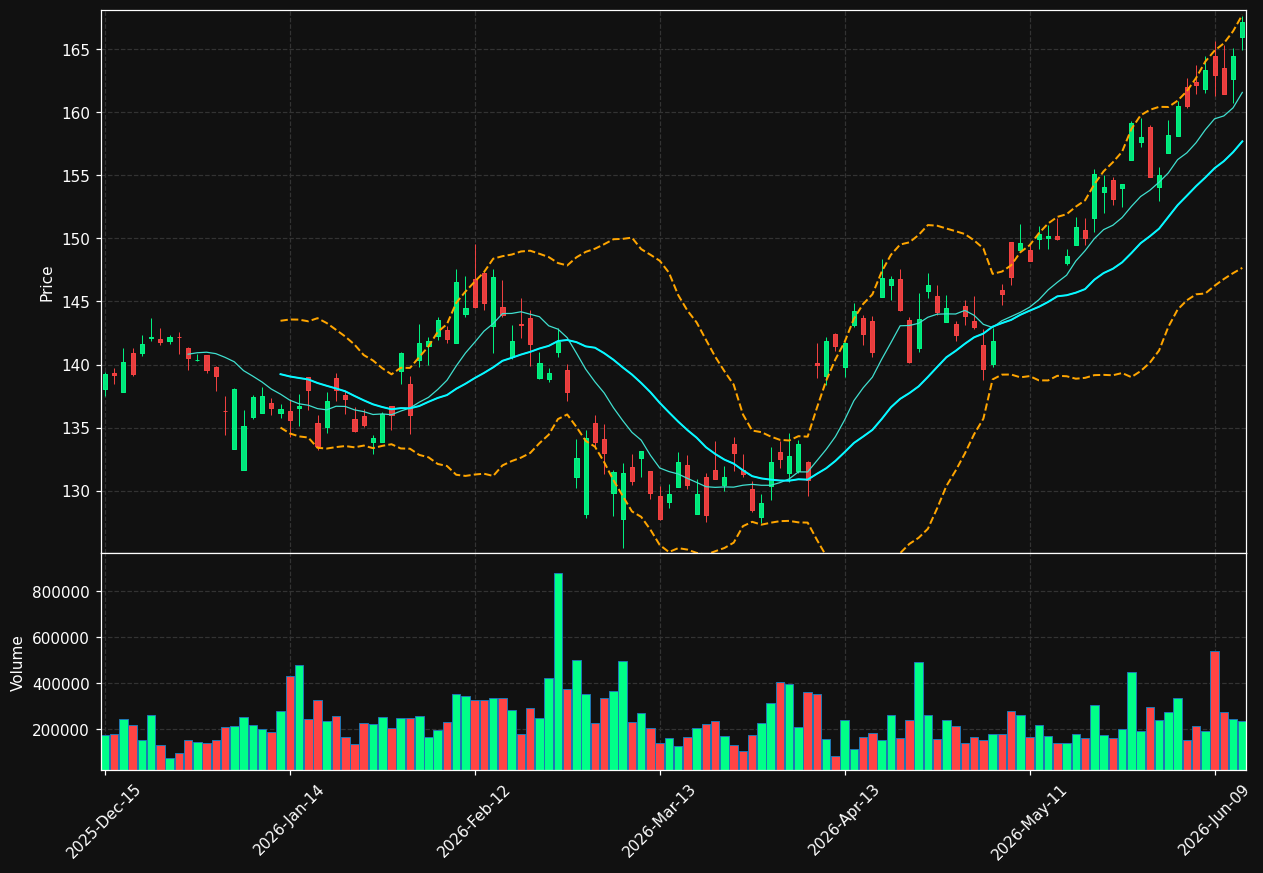Viewport: 1263px width, 873px height.
Task: Click the 2026-Mar-13 date label
Action: [660, 820]
